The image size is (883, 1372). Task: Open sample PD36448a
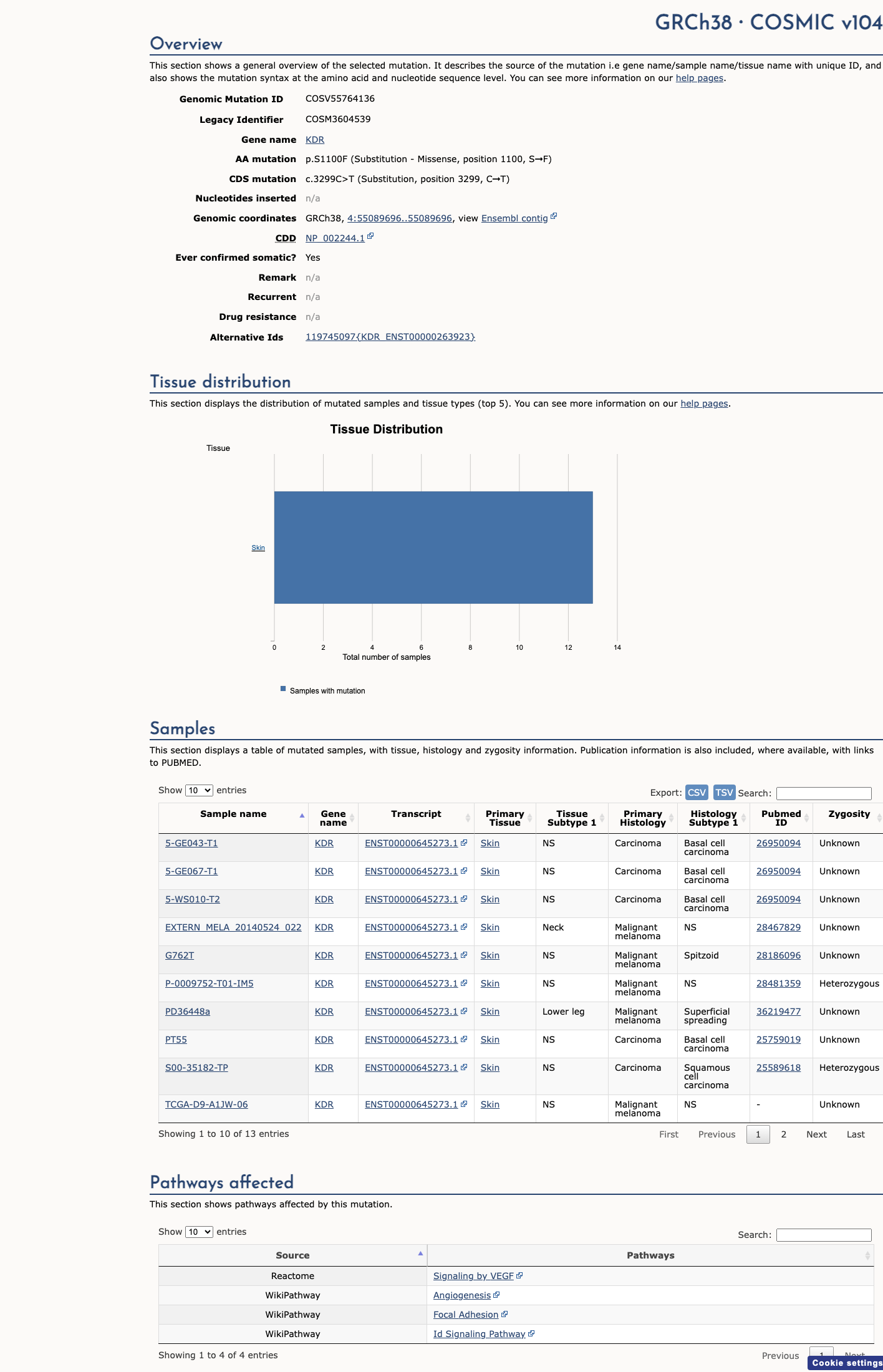coord(188,1012)
